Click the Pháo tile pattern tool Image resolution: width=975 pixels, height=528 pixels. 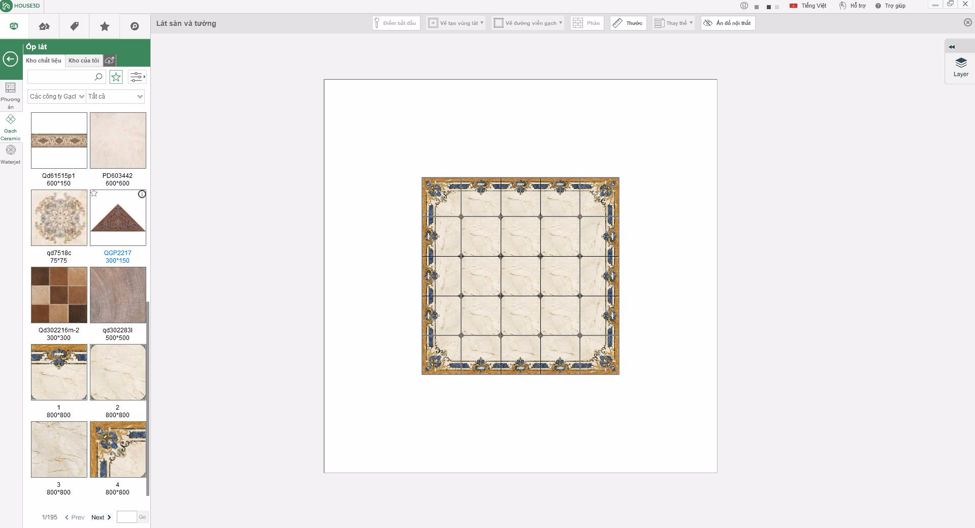pyautogui.click(x=587, y=23)
